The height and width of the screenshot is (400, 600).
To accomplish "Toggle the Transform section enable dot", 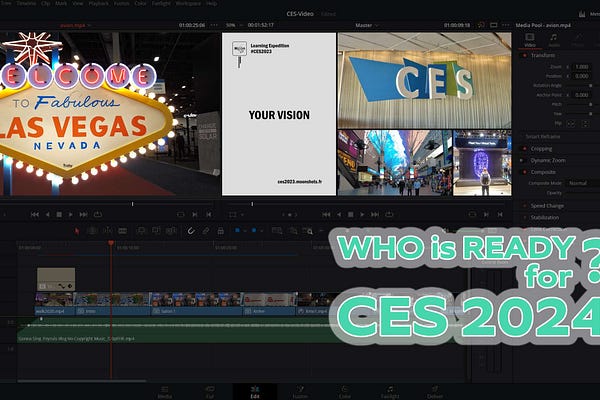I will tap(525, 56).
